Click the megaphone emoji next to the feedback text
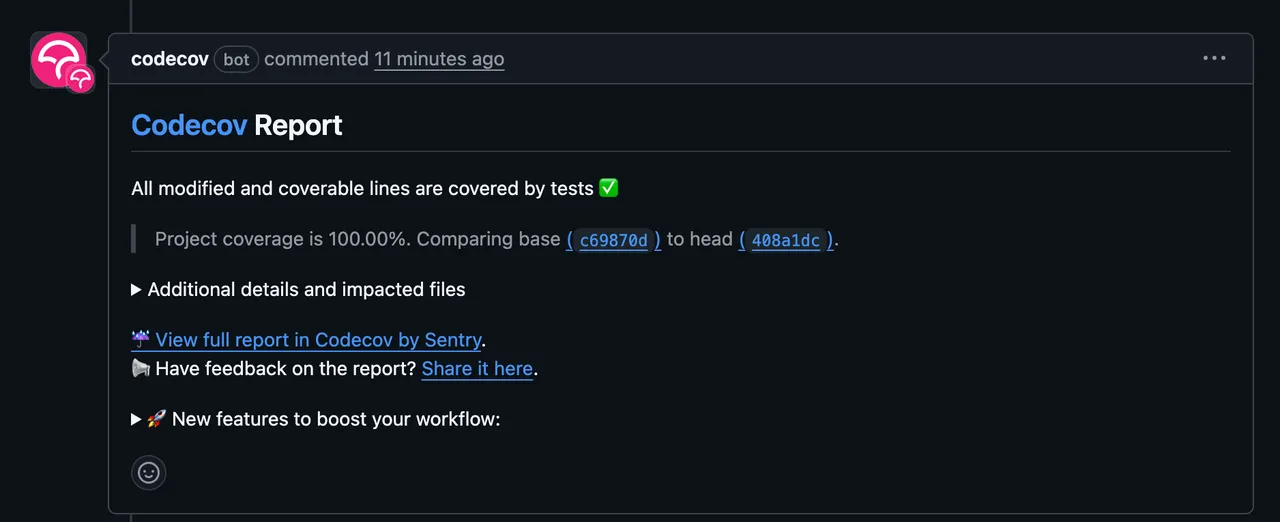 point(141,369)
